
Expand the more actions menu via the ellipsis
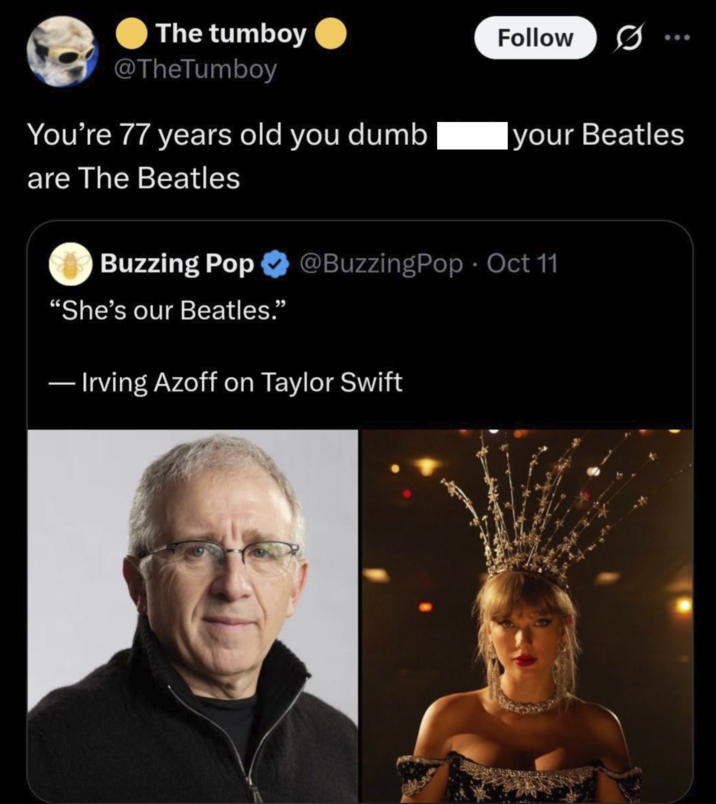(x=676, y=38)
